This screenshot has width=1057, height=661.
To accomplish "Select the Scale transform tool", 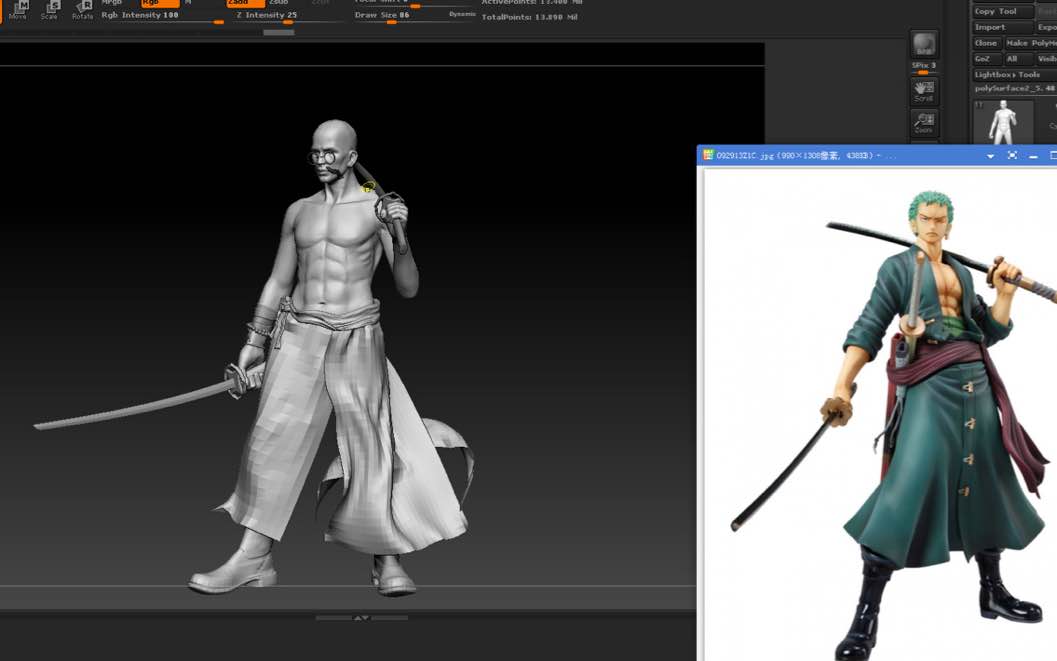I will (x=50, y=9).
